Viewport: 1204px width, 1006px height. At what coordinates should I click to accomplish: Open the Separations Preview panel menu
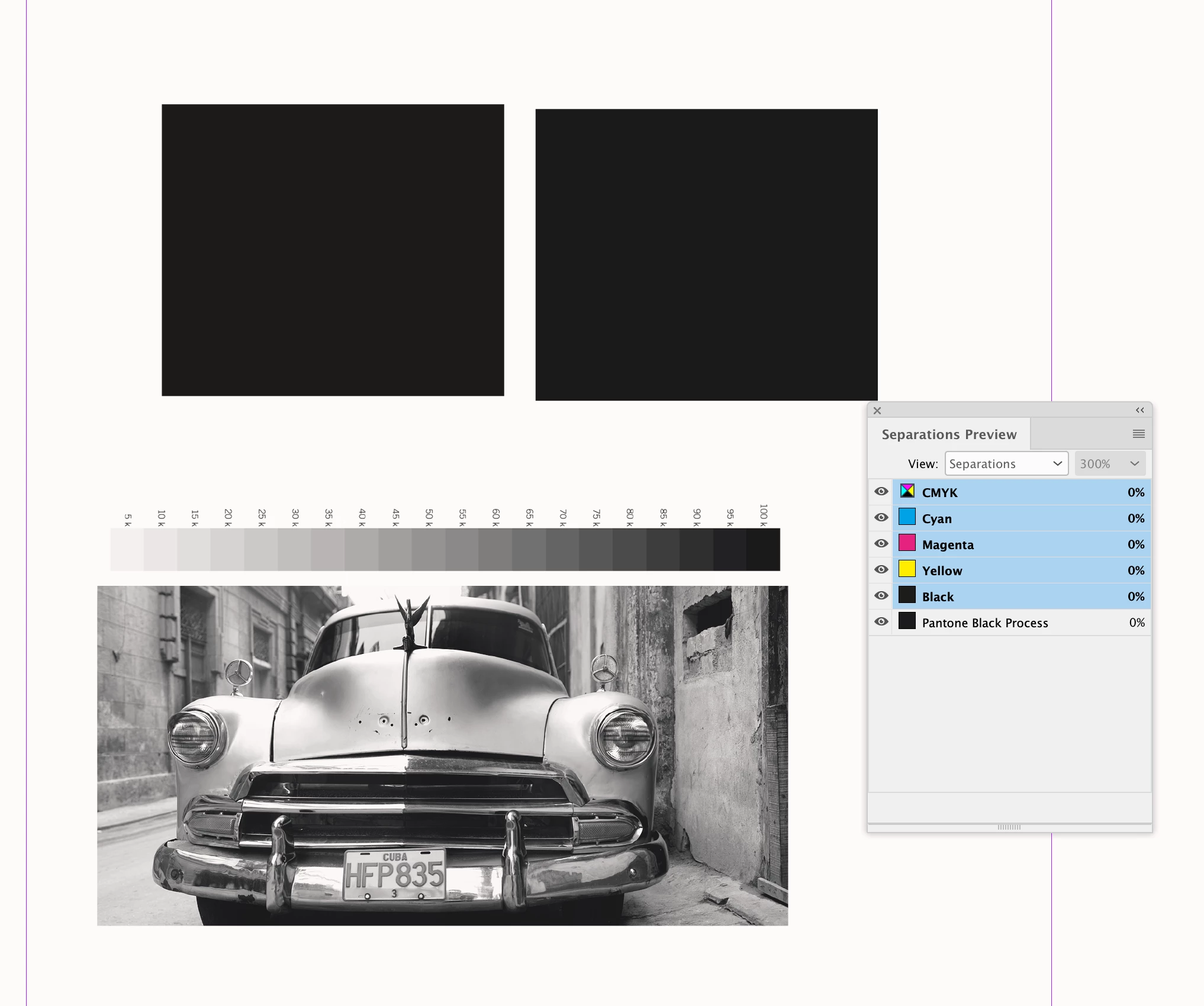point(1138,434)
